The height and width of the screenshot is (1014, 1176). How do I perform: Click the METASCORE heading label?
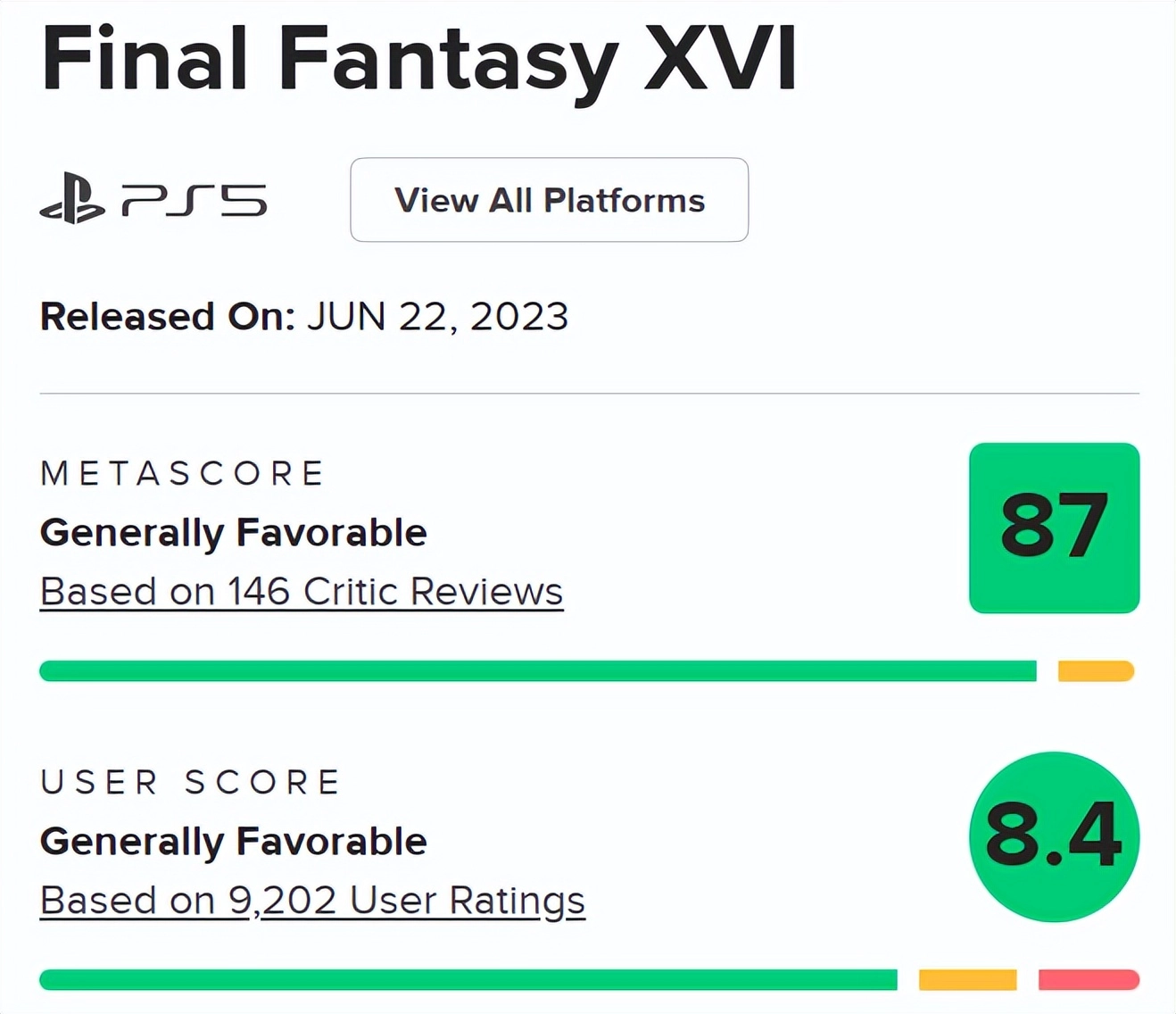click(x=182, y=473)
